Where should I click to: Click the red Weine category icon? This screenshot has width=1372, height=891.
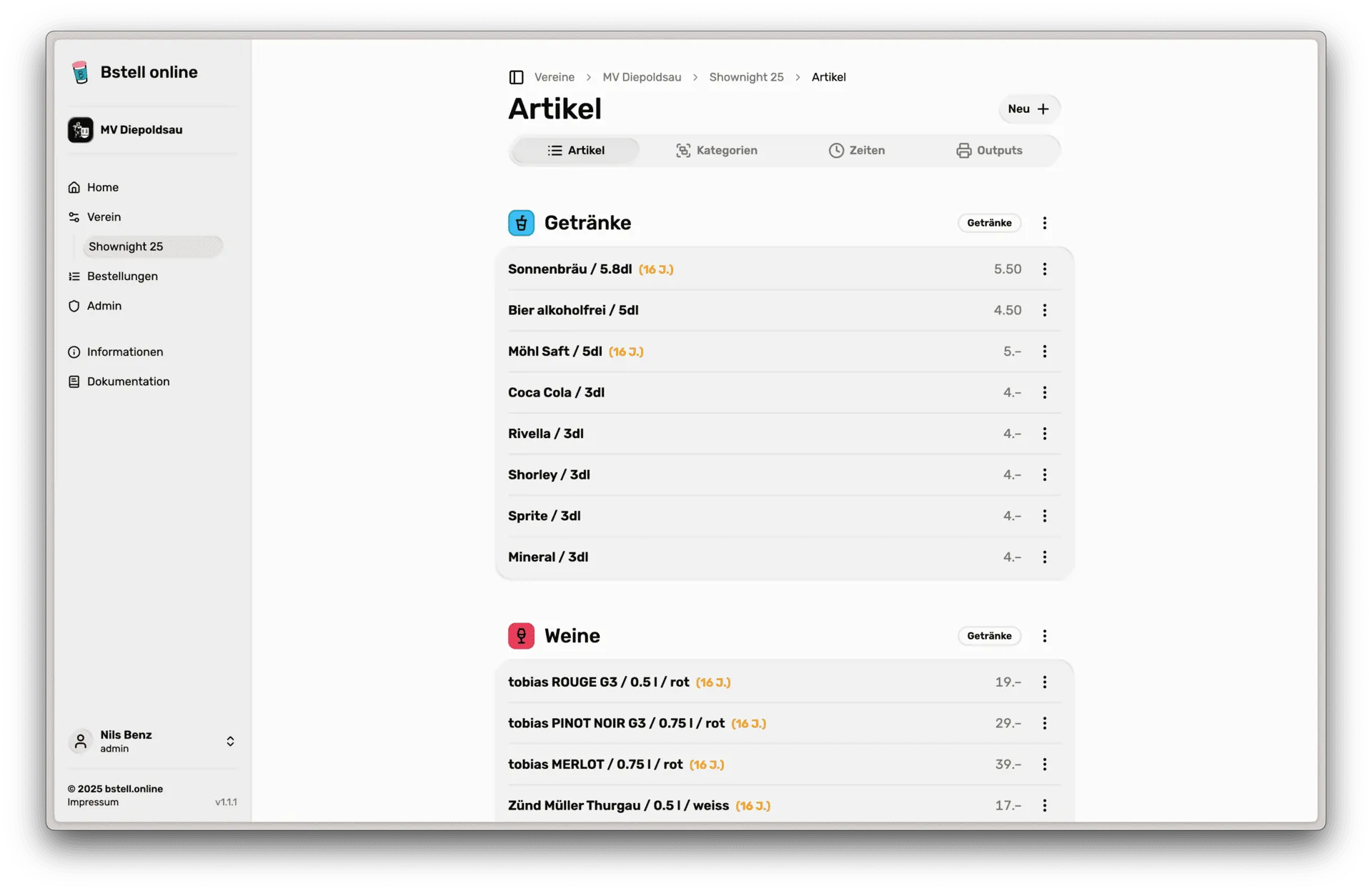click(521, 636)
